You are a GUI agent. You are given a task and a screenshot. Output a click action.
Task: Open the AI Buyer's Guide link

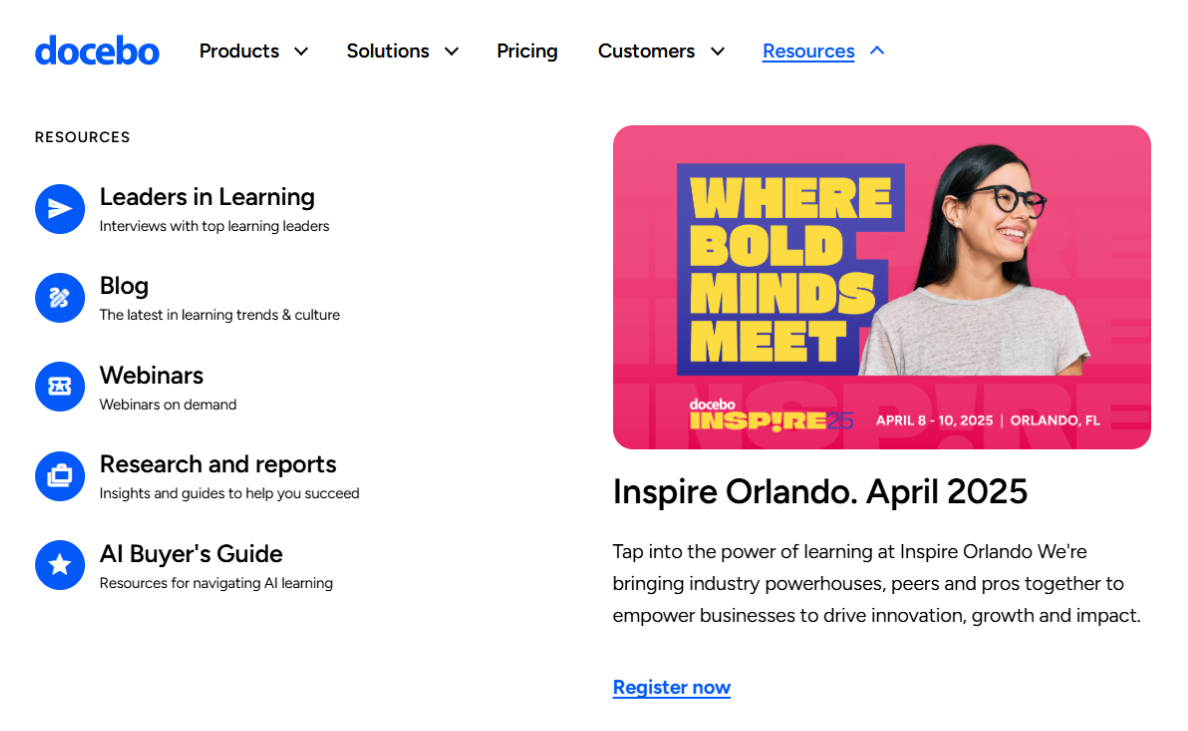[x=191, y=554]
